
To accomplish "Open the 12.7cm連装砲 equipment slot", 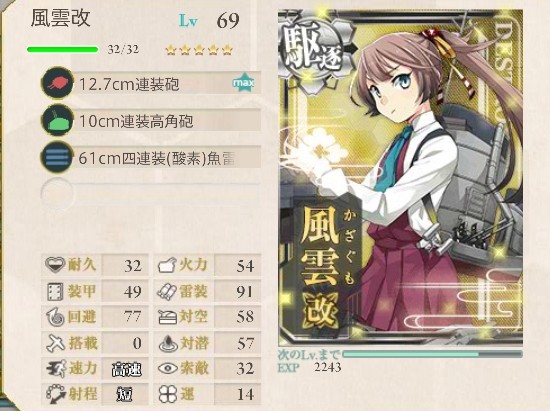I will (169, 84).
